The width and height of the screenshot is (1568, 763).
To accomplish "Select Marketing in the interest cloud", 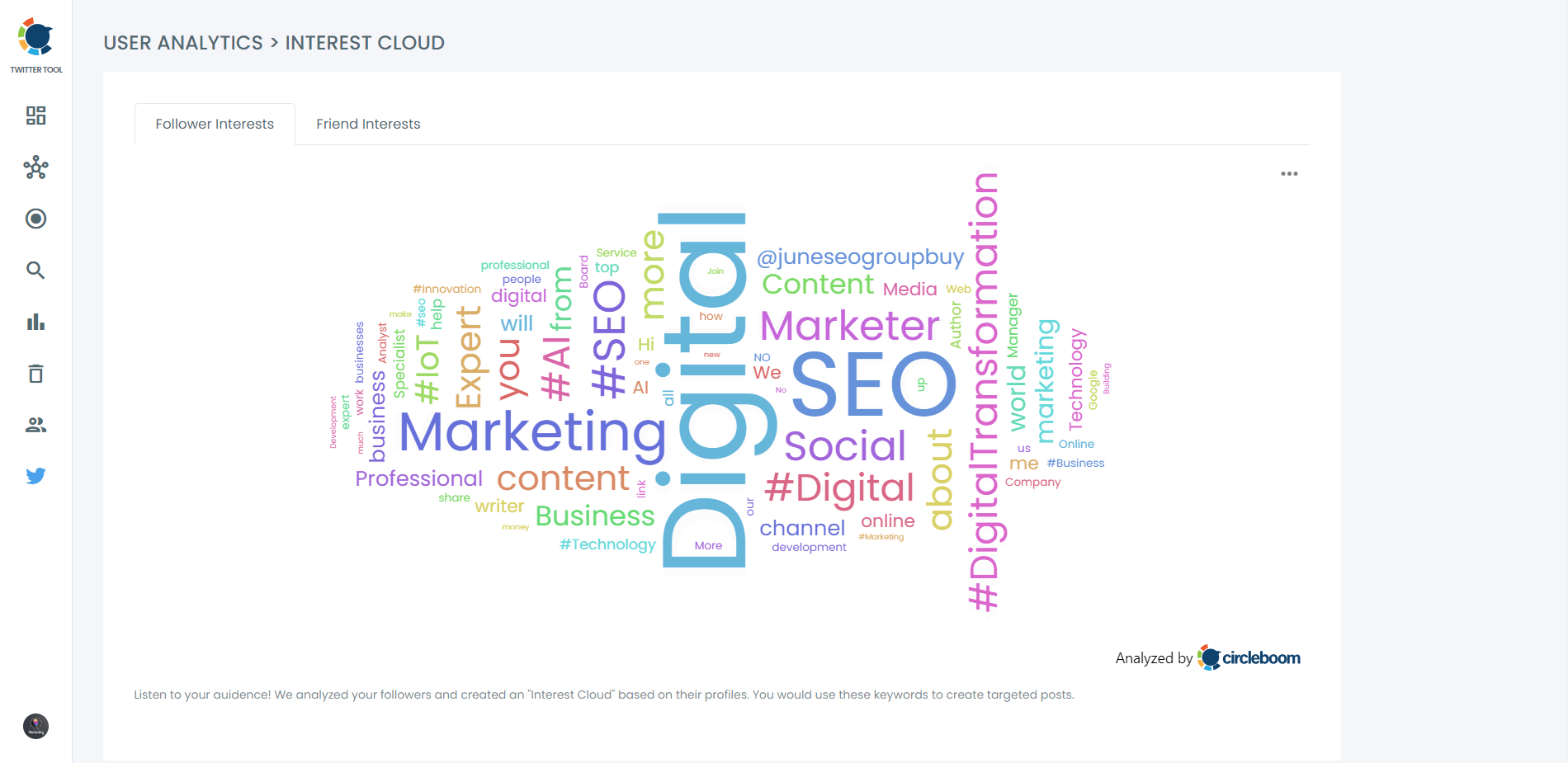I will 532,431.
